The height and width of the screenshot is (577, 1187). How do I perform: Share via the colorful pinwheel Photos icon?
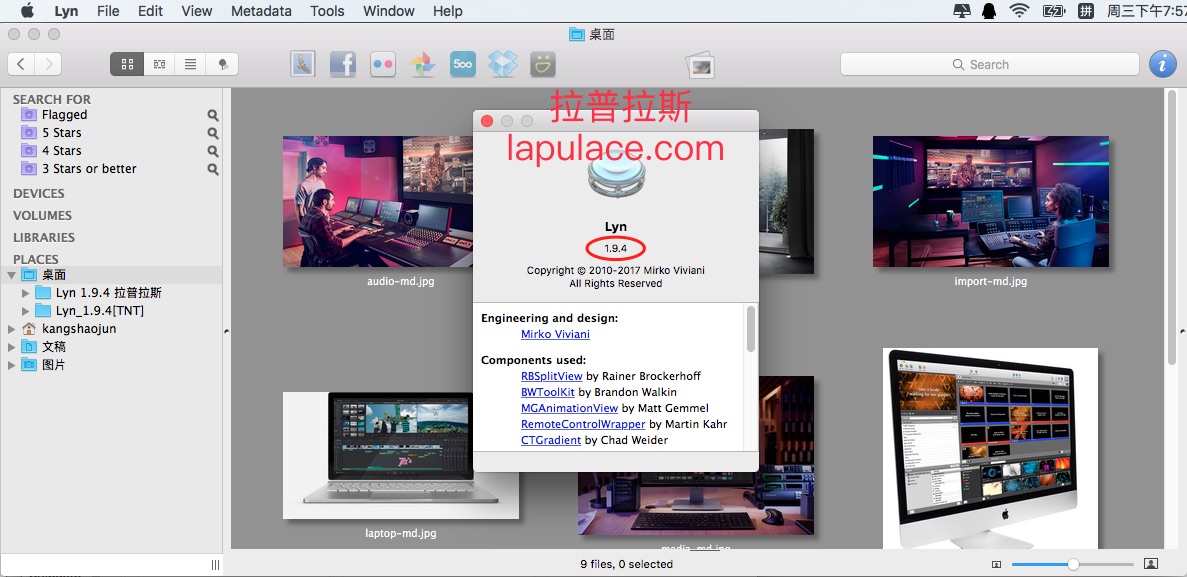(x=422, y=64)
